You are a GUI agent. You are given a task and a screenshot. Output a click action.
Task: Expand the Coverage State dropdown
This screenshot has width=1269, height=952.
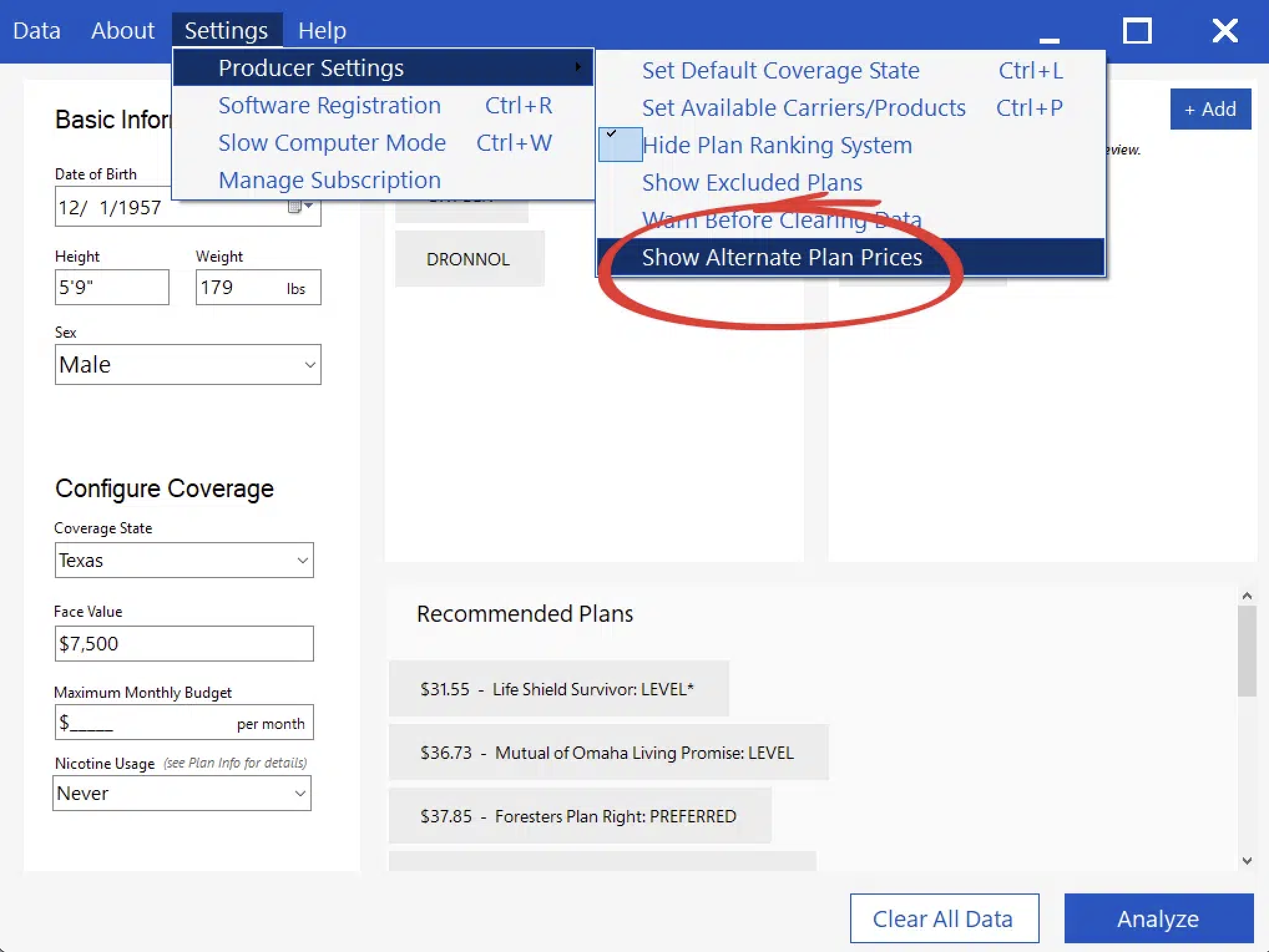tap(302, 560)
